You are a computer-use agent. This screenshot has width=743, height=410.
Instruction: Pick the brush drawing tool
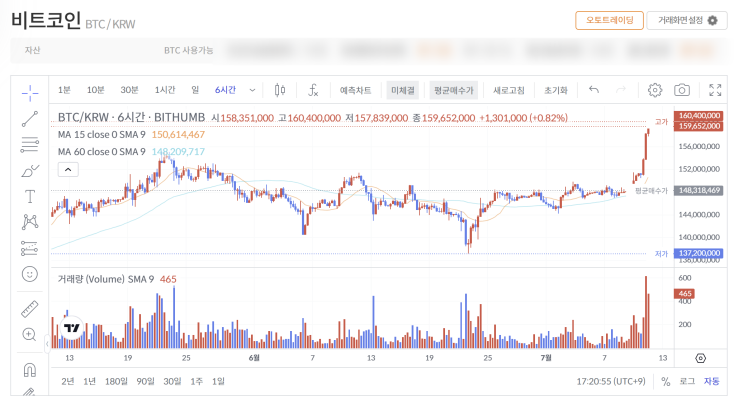pos(29,170)
